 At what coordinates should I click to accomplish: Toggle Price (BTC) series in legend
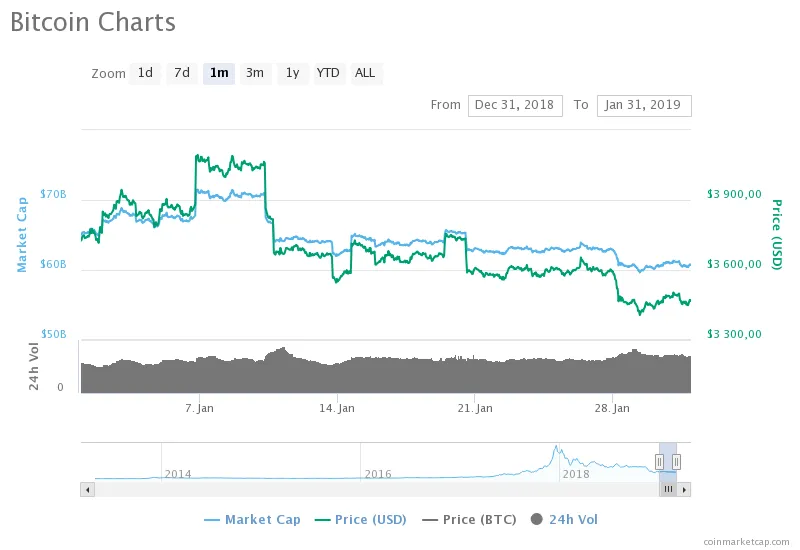click(469, 520)
